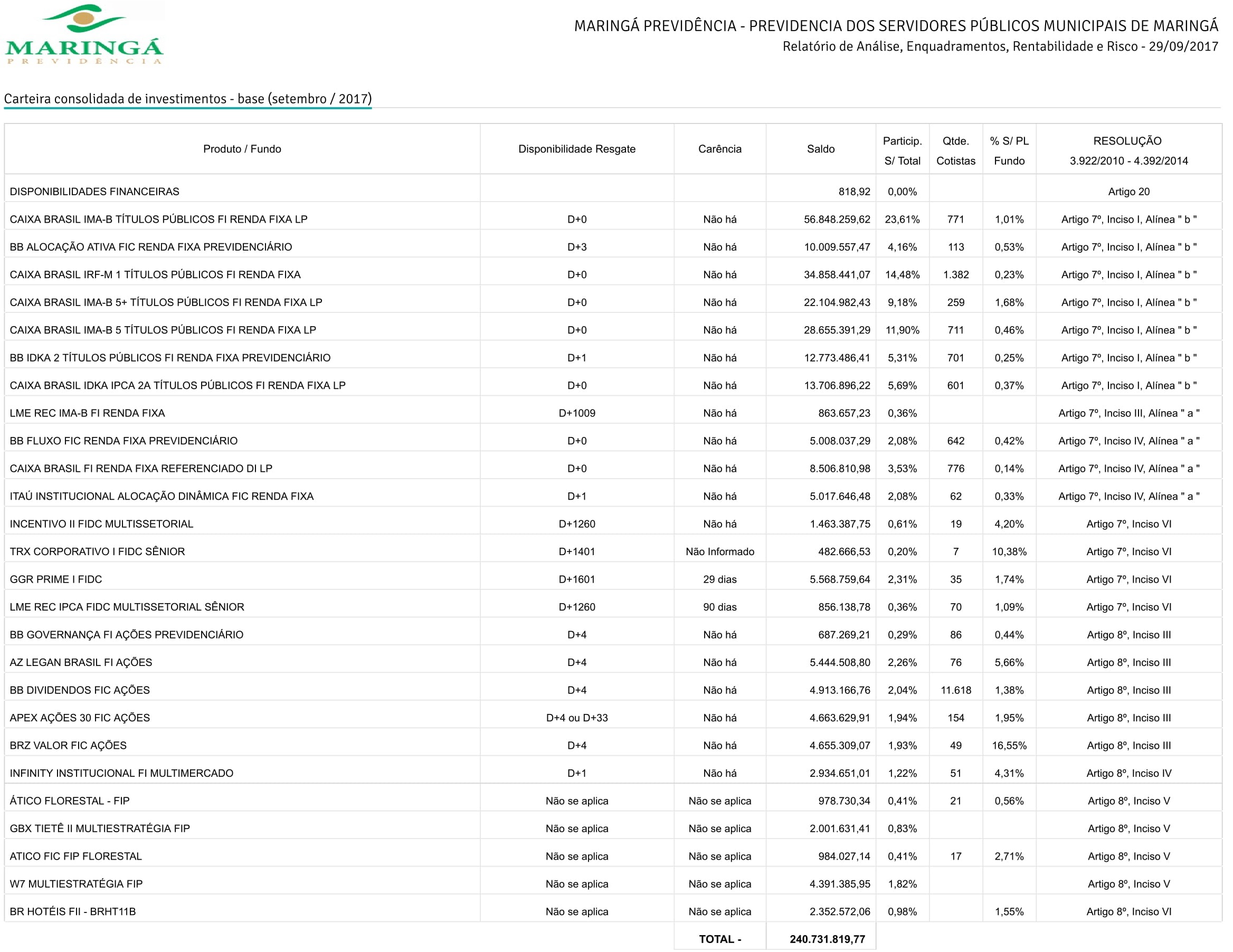Click BB DIVIDENDOS FIC AÇÕES fund name
Screen dimensions: 1233x952
click(x=80, y=690)
